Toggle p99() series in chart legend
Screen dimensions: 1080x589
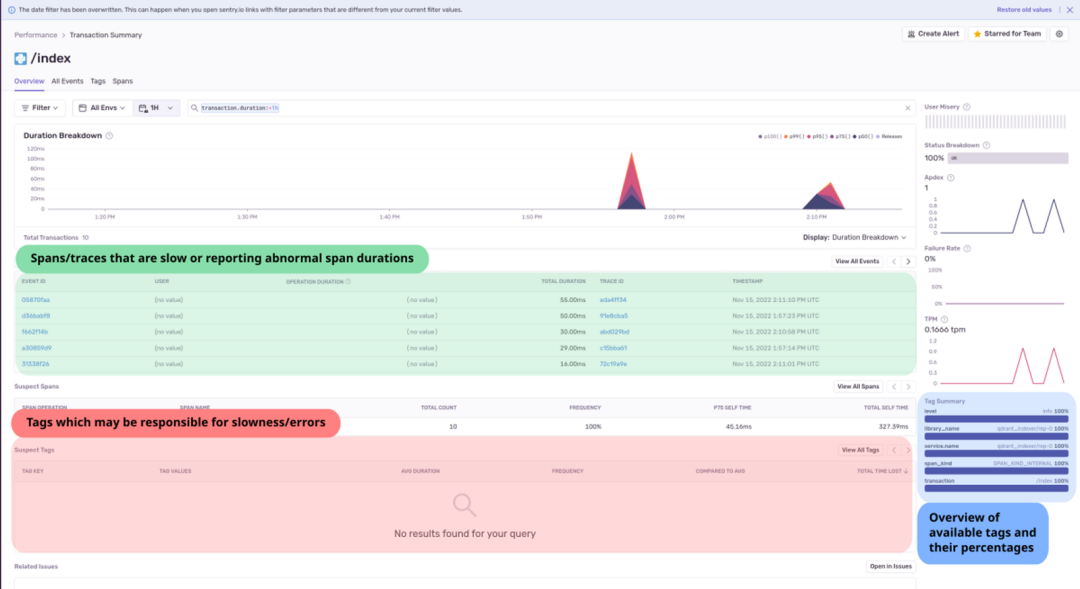tap(795, 136)
